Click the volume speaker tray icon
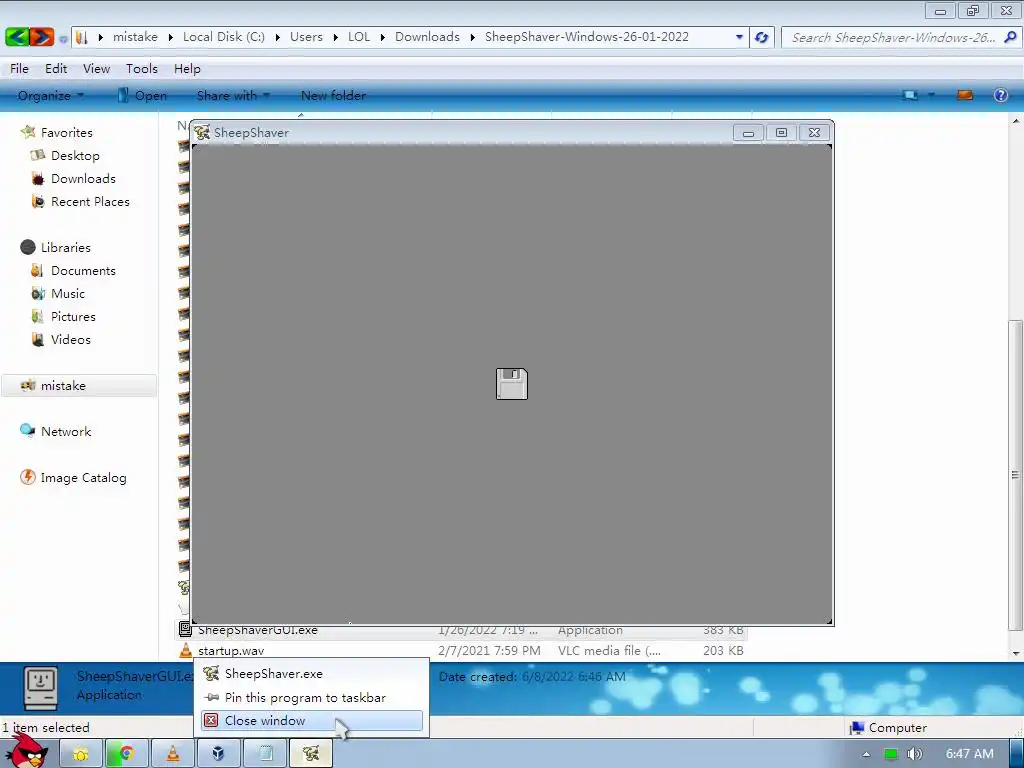This screenshot has height=768, width=1024. [x=914, y=754]
